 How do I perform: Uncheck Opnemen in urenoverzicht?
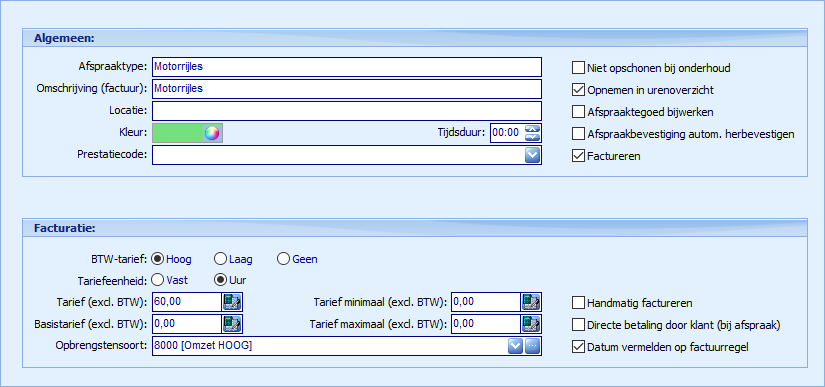coord(578,90)
